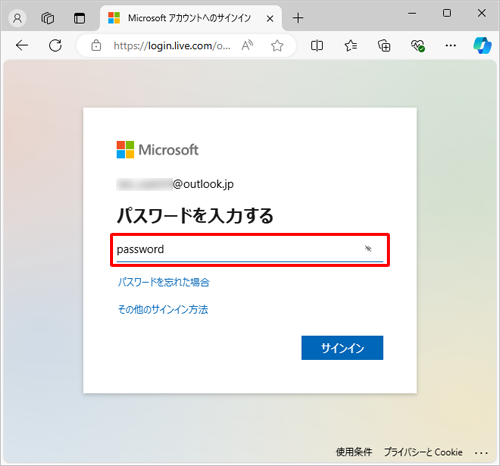Activate the Read aloud icon
500x466 pixels.
tap(247, 45)
